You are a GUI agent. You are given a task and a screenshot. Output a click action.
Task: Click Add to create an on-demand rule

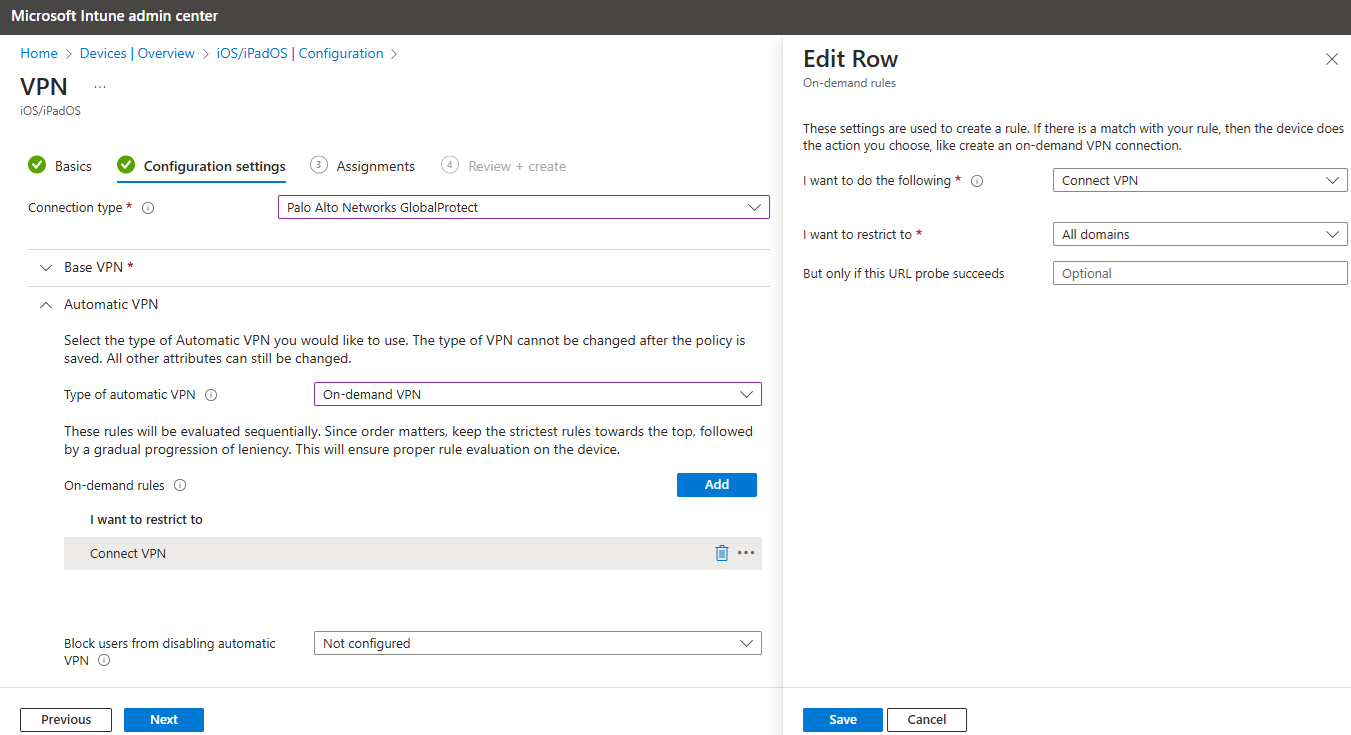(x=716, y=484)
